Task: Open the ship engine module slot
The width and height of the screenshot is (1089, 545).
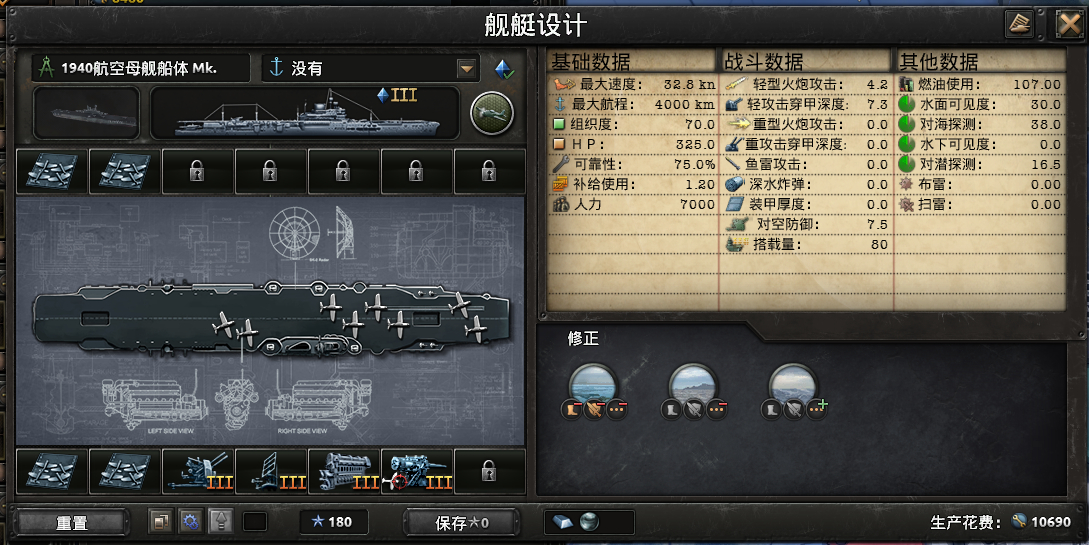Action: coord(344,472)
